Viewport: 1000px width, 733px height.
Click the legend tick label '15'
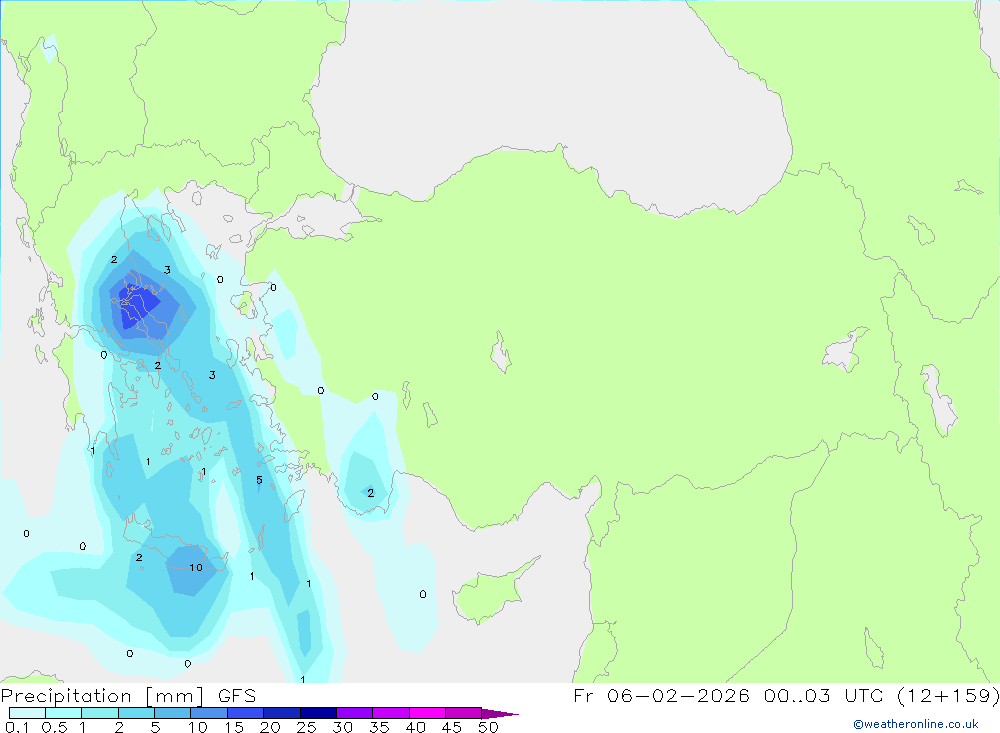point(233,727)
